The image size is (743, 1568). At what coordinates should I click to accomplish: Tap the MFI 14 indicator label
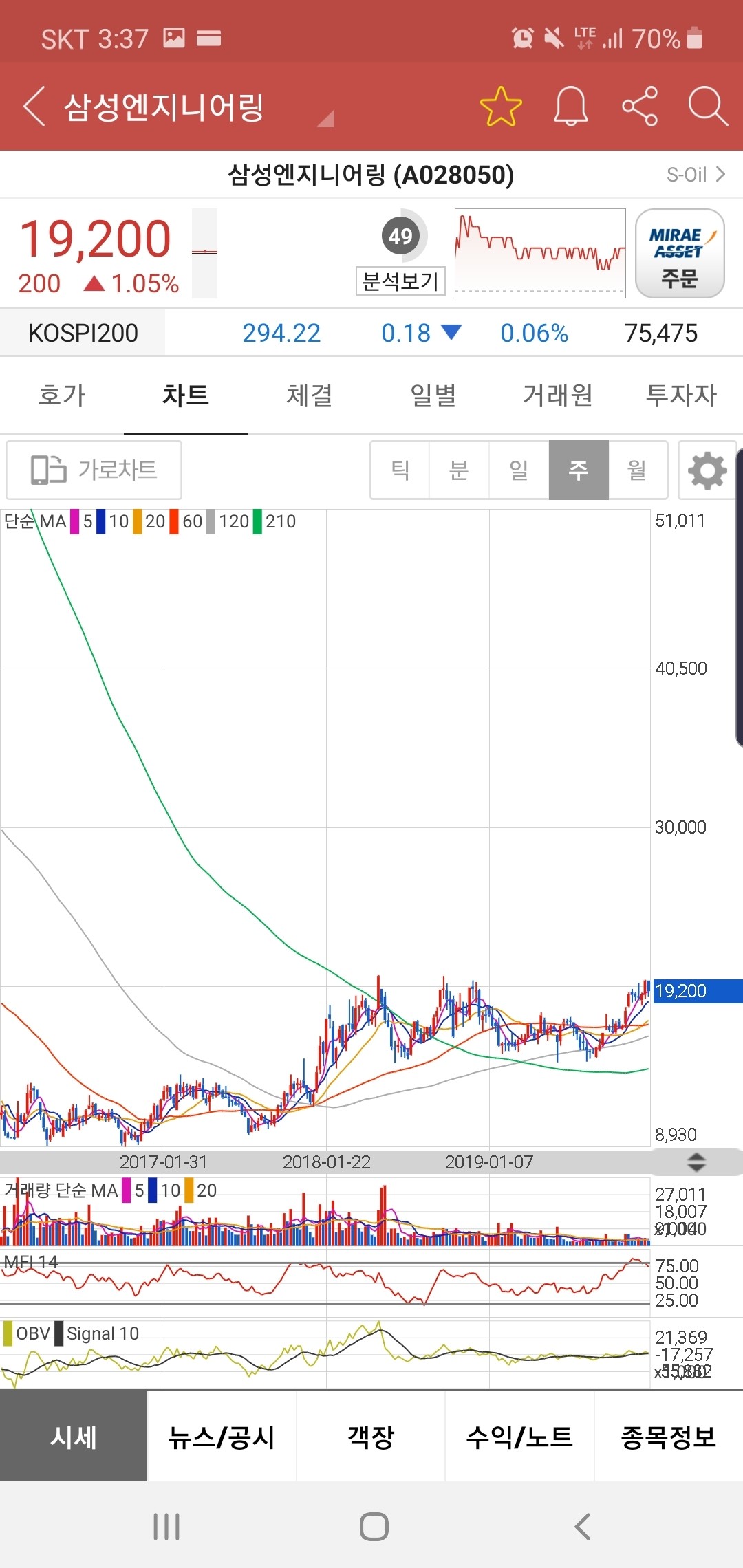31,1262
